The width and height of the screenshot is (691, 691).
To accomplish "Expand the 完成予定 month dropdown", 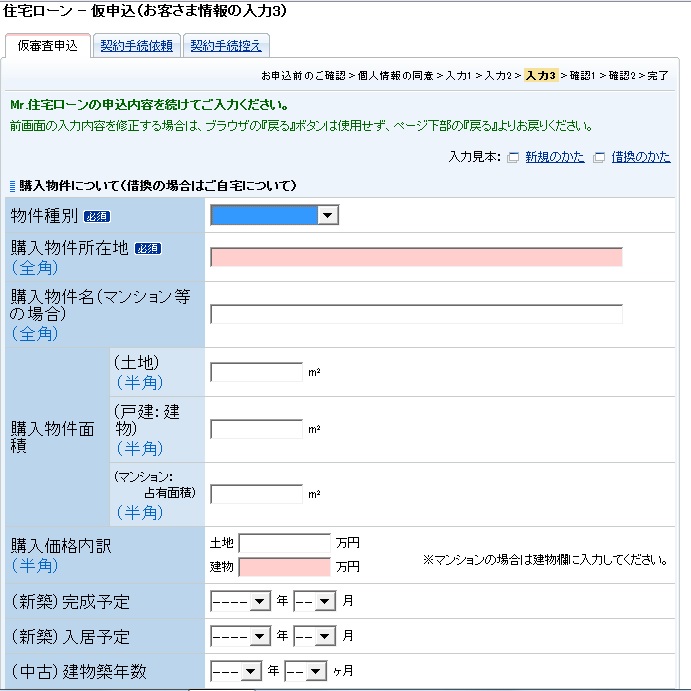I will tap(313, 603).
